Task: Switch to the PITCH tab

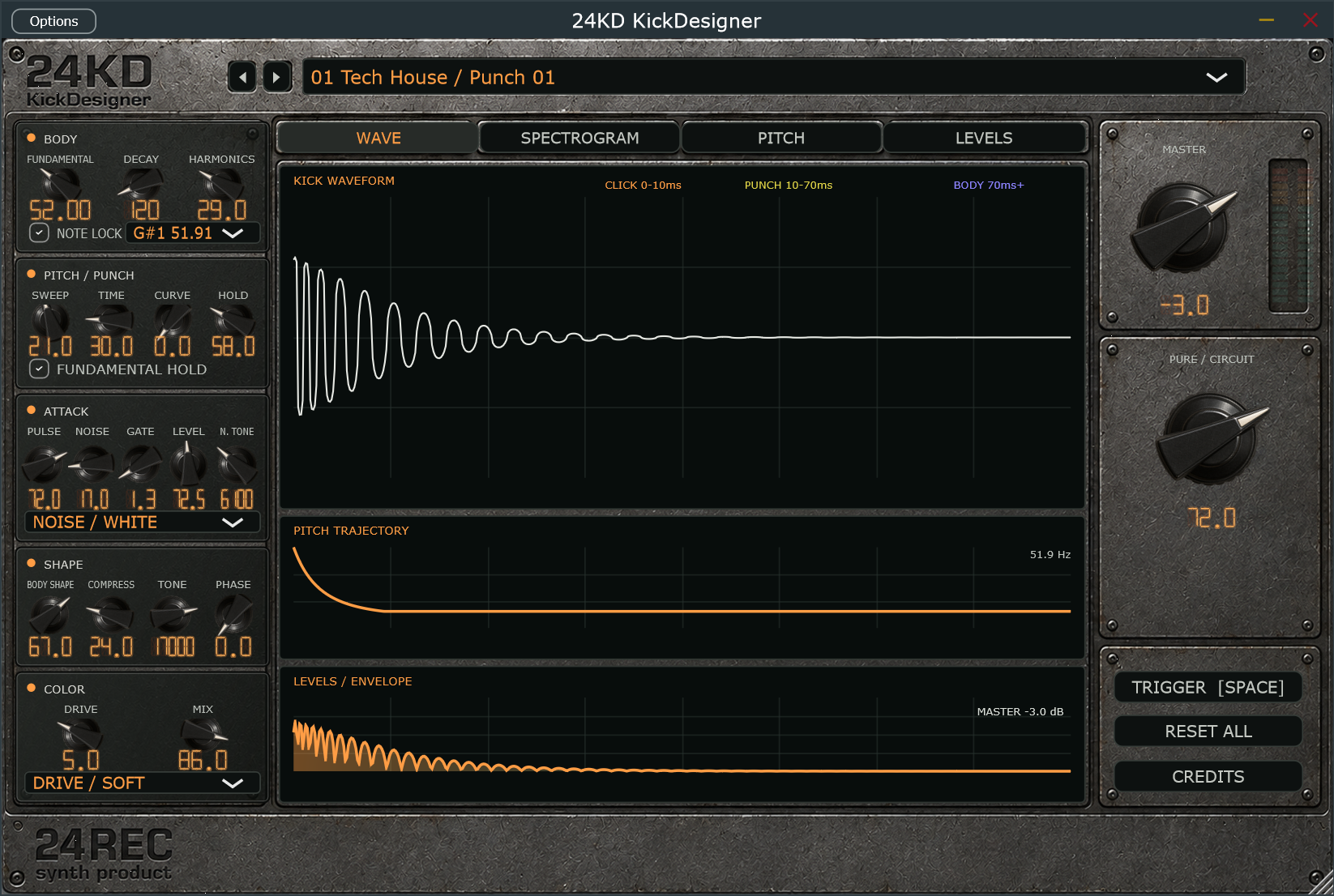Action: 781,138
